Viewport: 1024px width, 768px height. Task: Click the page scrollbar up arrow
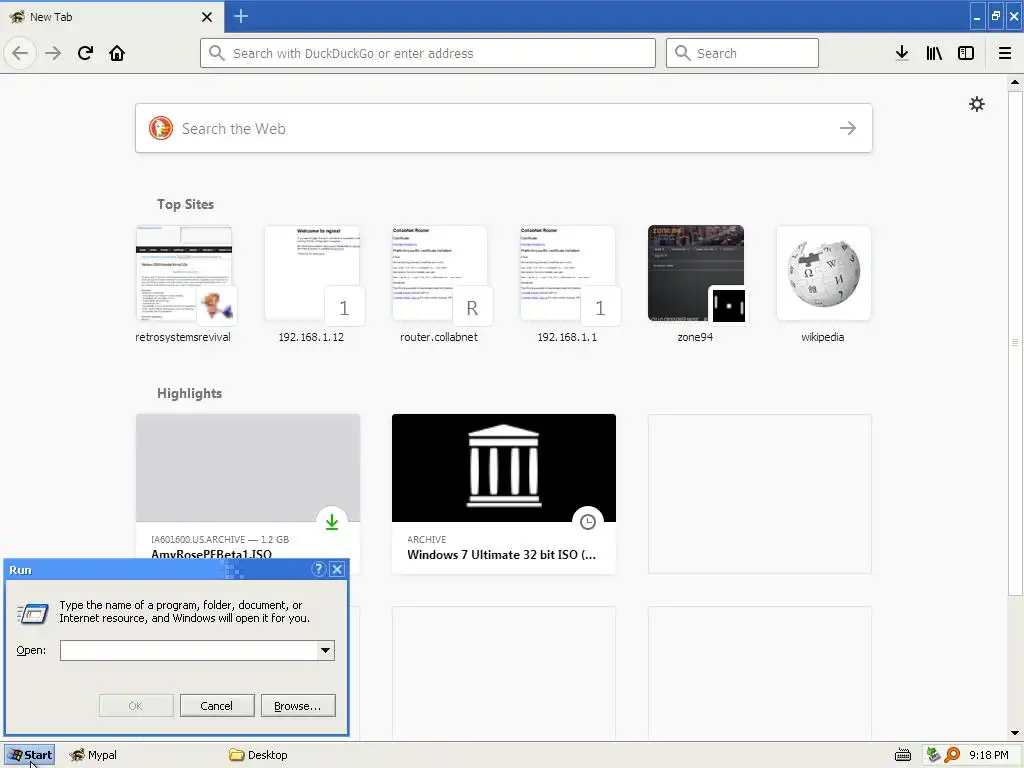(1014, 82)
